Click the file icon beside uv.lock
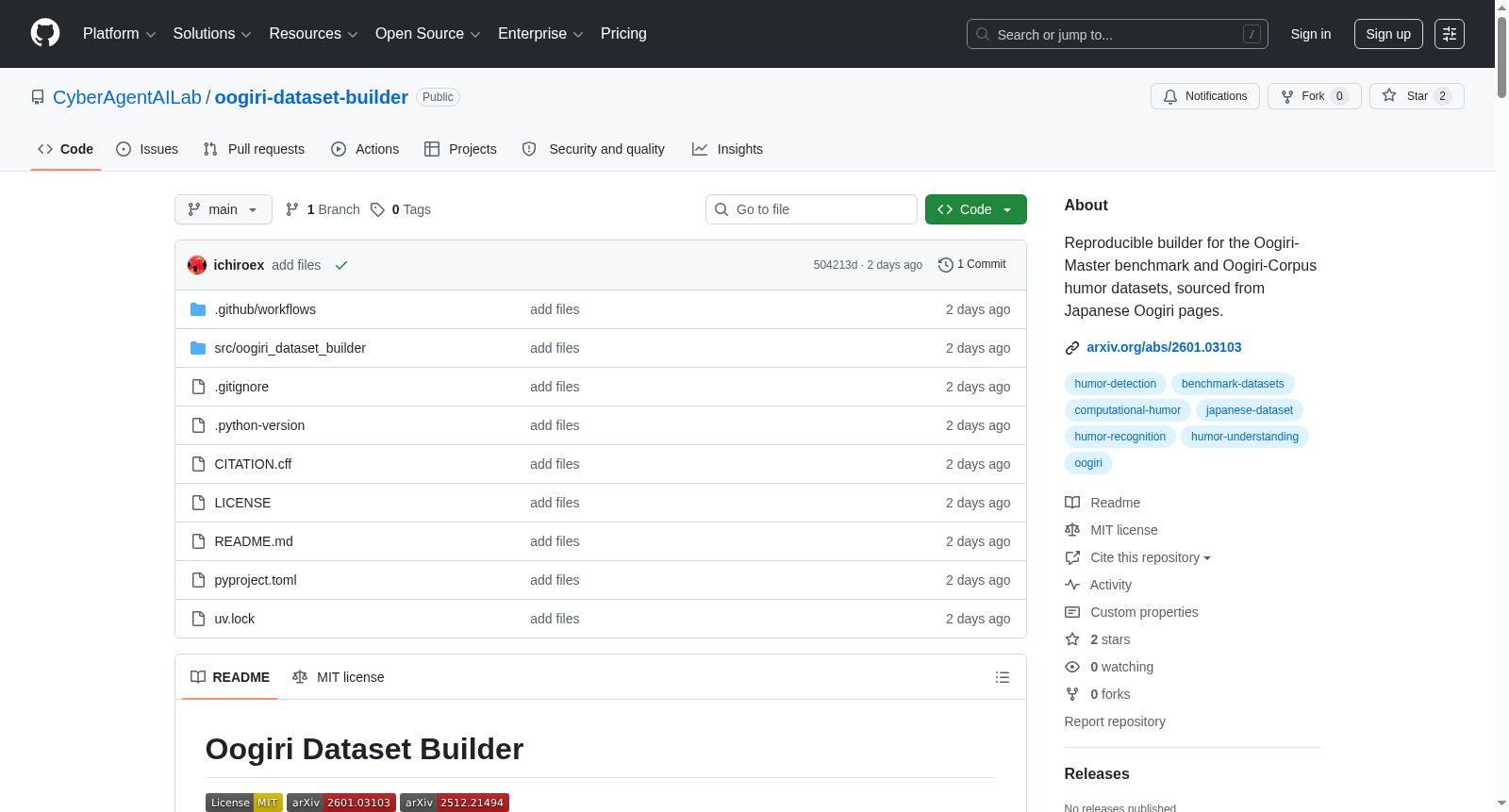The height and width of the screenshot is (812, 1509). (x=198, y=619)
